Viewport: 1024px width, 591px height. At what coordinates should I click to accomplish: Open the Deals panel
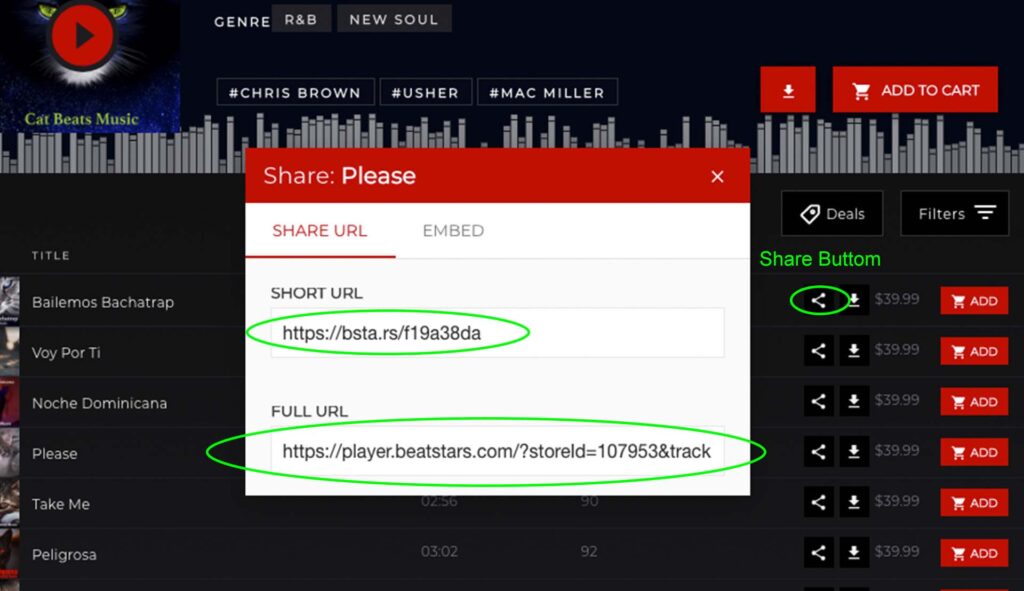pyautogui.click(x=832, y=213)
